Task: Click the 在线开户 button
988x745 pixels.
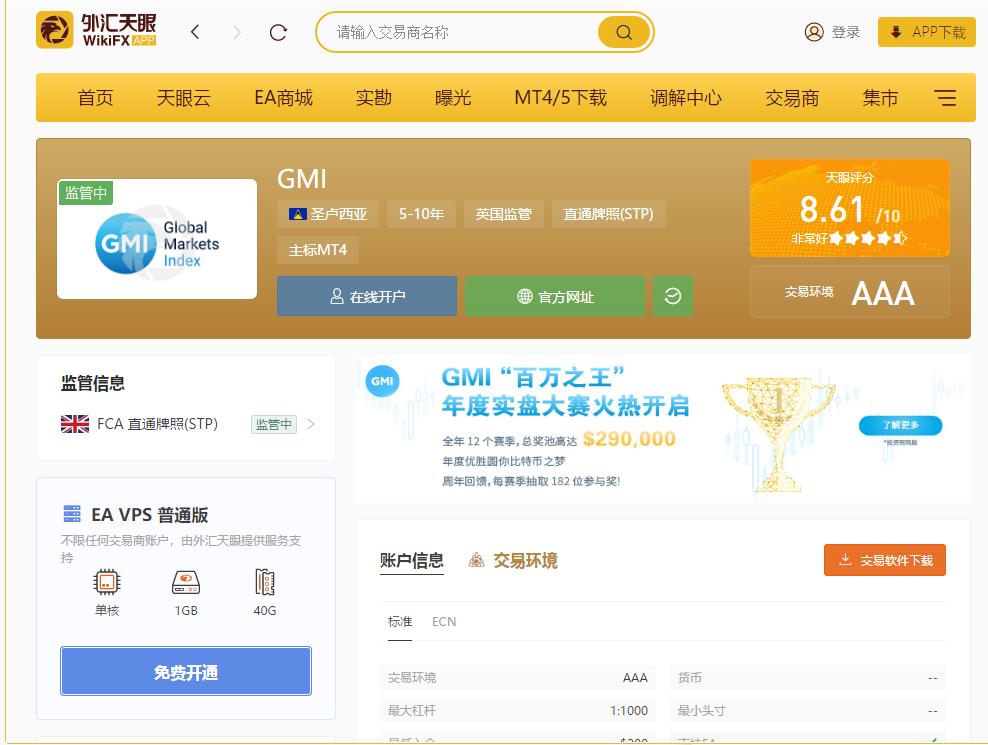Action: 367,295
